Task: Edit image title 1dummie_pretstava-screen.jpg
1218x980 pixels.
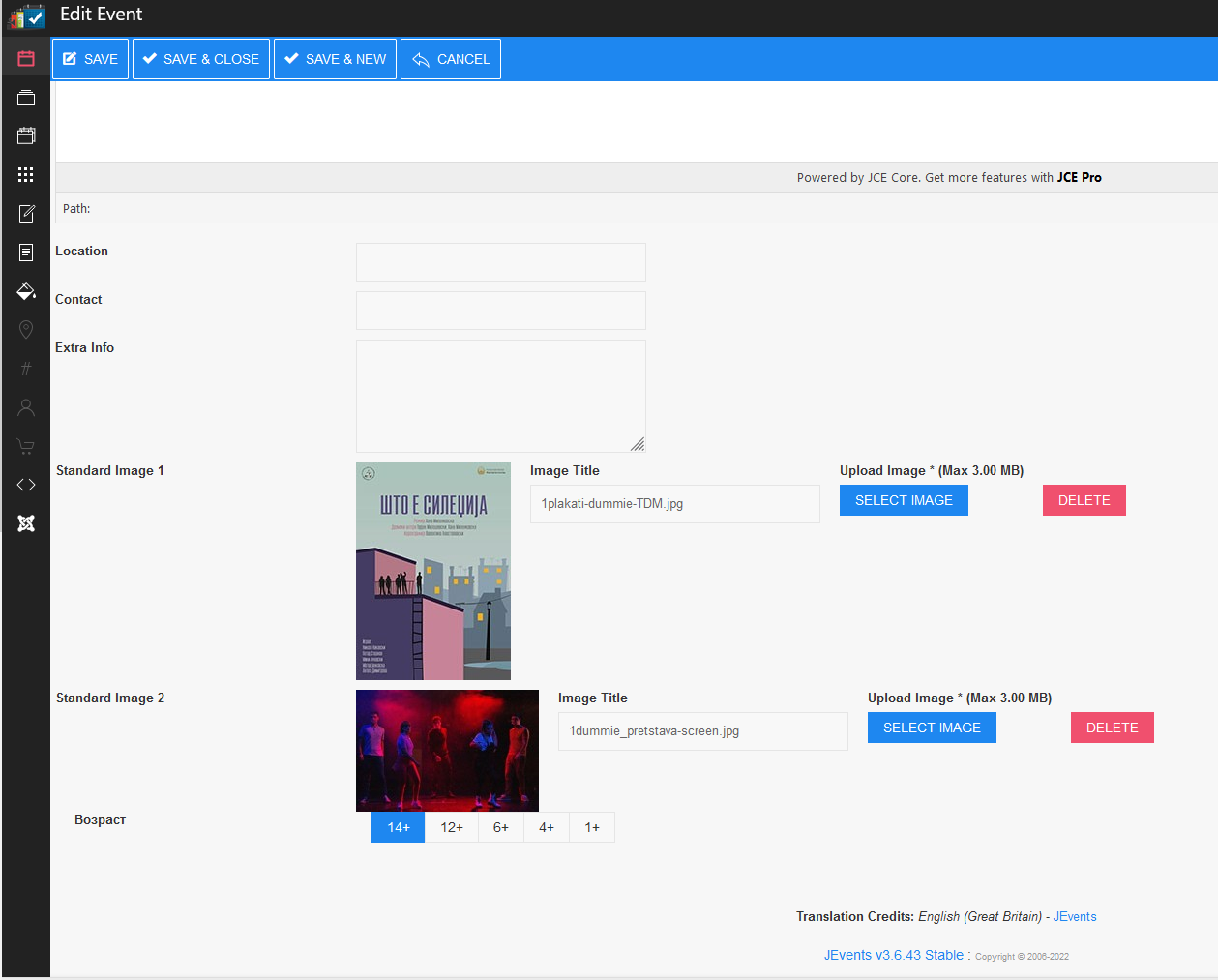Action: 703,731
